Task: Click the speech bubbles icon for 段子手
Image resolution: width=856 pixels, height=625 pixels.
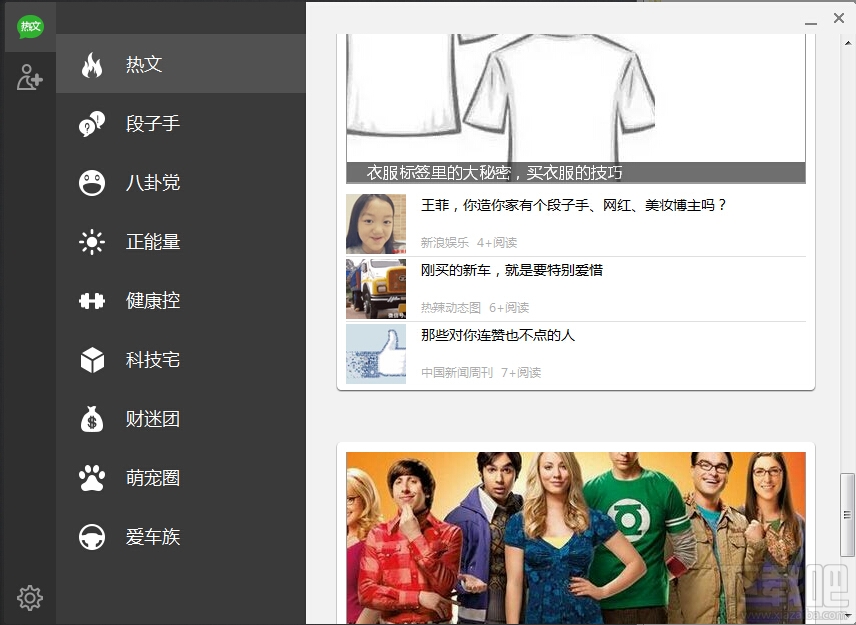Action: pyautogui.click(x=92, y=124)
